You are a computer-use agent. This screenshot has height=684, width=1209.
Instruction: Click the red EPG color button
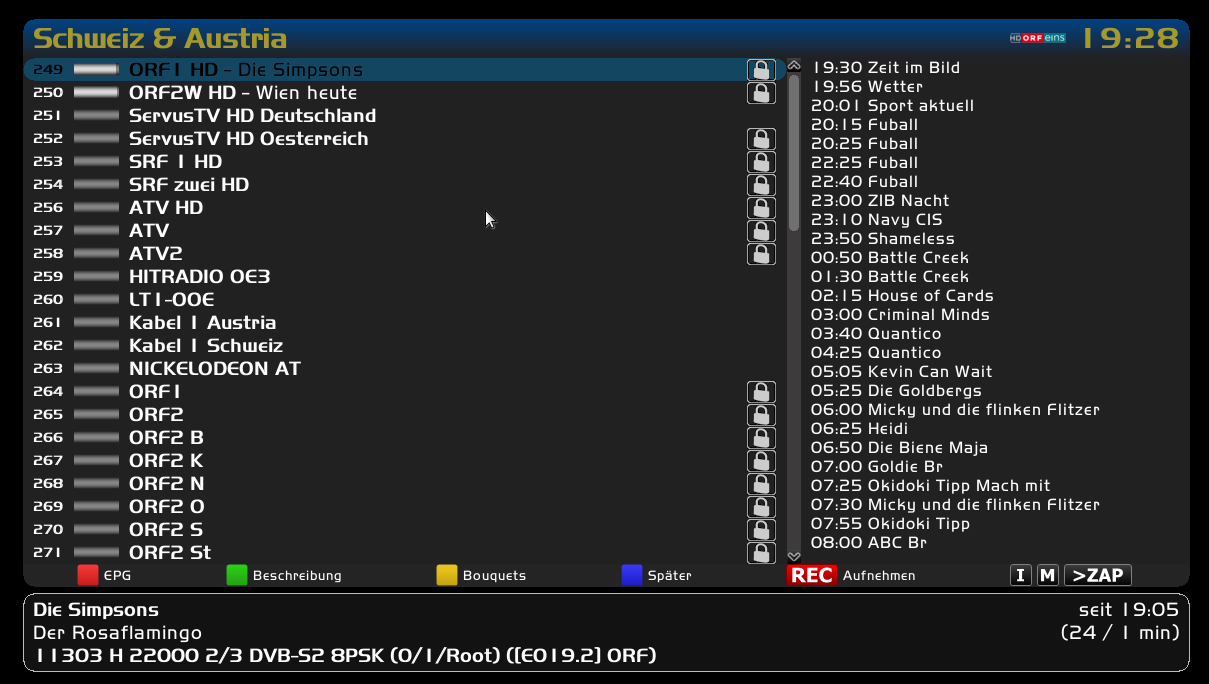pyautogui.click(x=89, y=575)
